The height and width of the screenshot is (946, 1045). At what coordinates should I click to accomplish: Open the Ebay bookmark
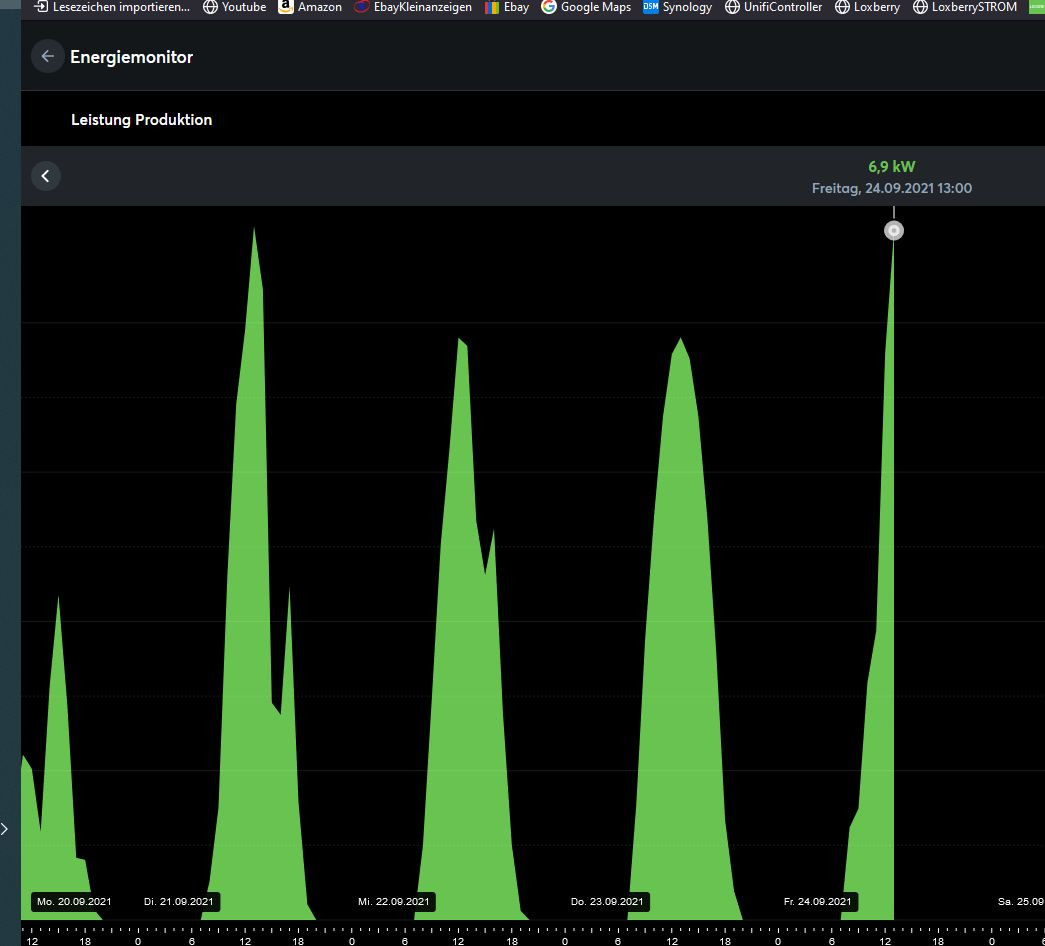pyautogui.click(x=507, y=7)
